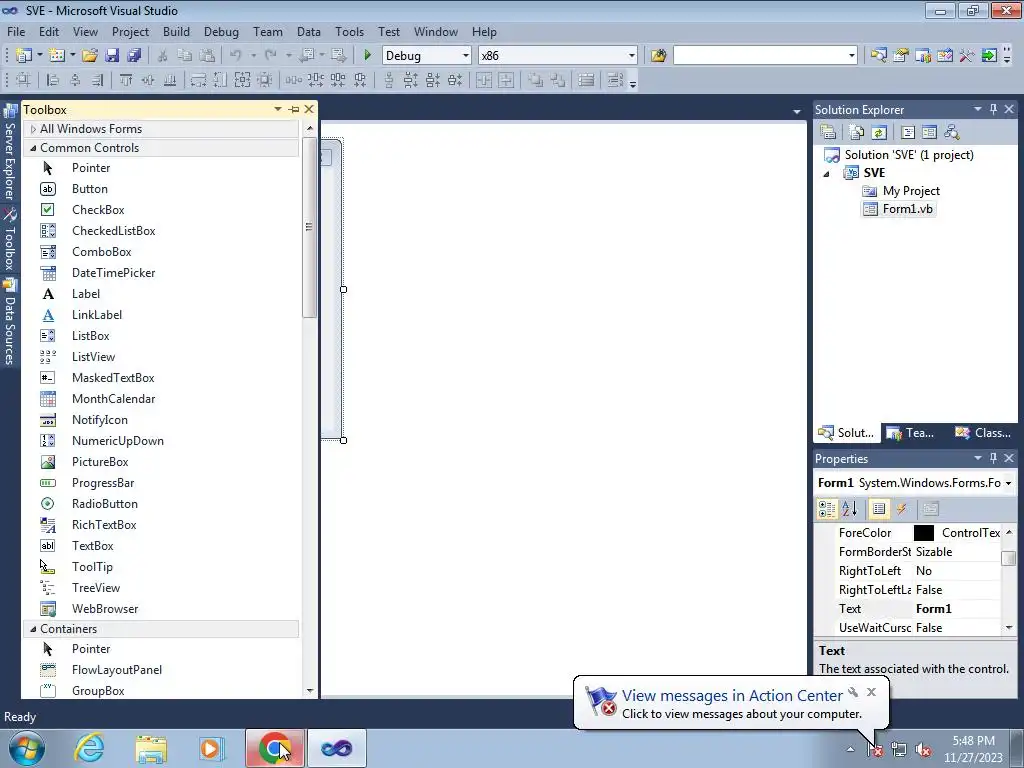Select the DateTimePicker control in Toolbox
This screenshot has width=1024, height=768.
[x=114, y=273]
